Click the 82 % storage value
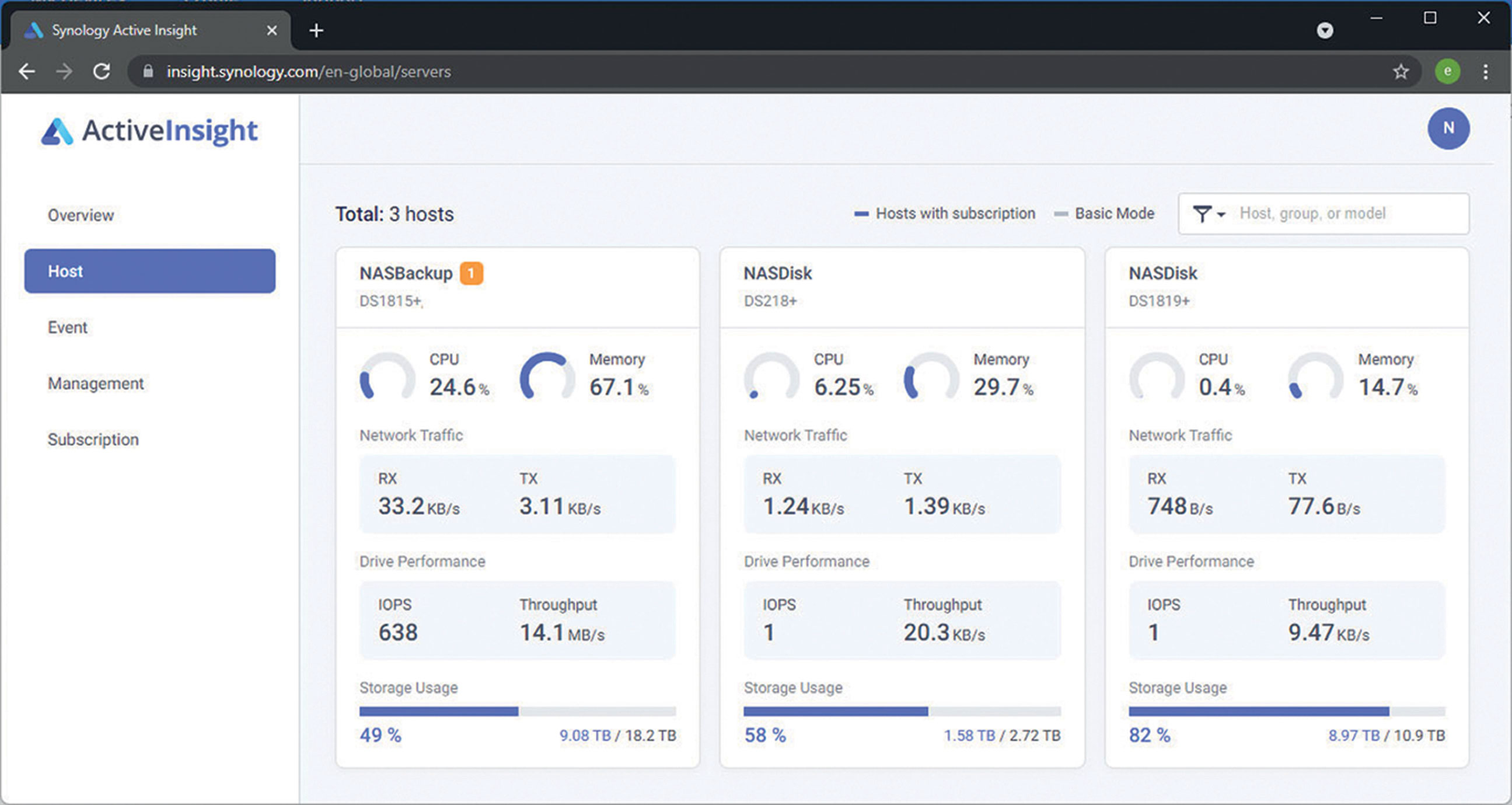Screen dimensions: 1512x805 click(x=1149, y=734)
